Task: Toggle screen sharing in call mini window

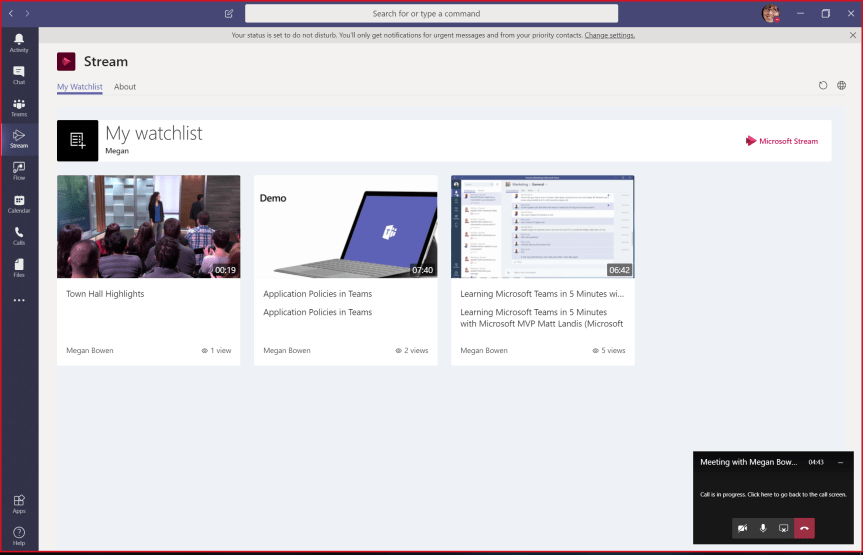Action: pyautogui.click(x=784, y=528)
